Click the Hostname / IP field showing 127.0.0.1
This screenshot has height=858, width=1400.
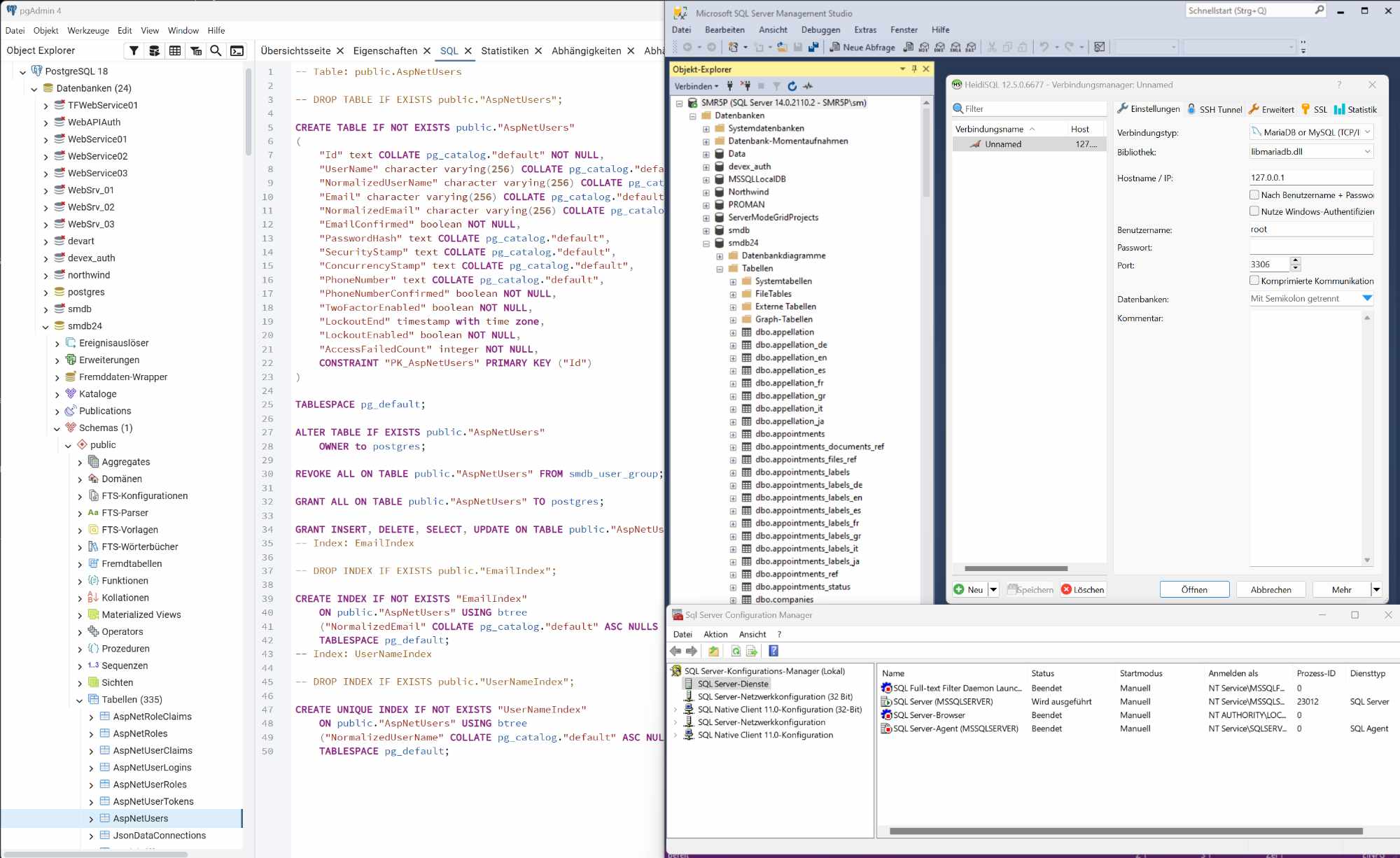(1311, 178)
